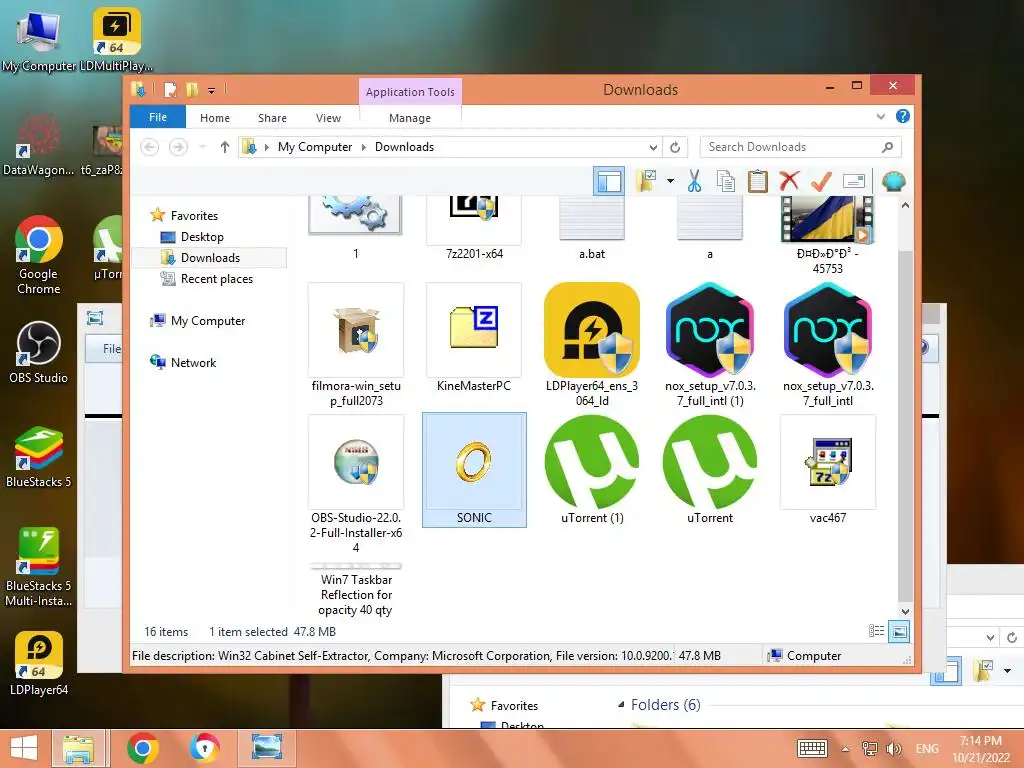
Task: Open Recent places in Favorites
Action: click(x=217, y=279)
